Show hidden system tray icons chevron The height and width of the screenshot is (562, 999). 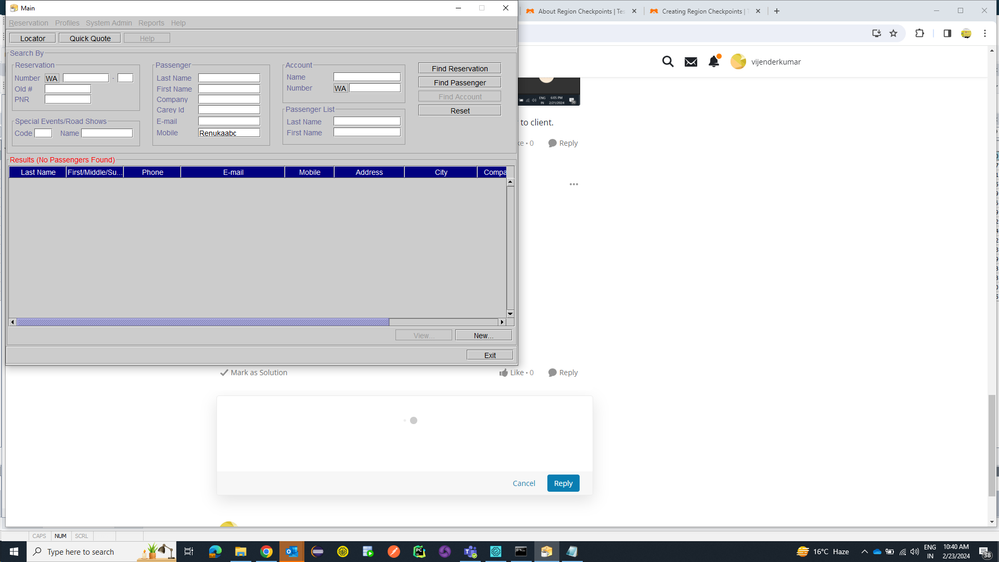click(x=865, y=552)
